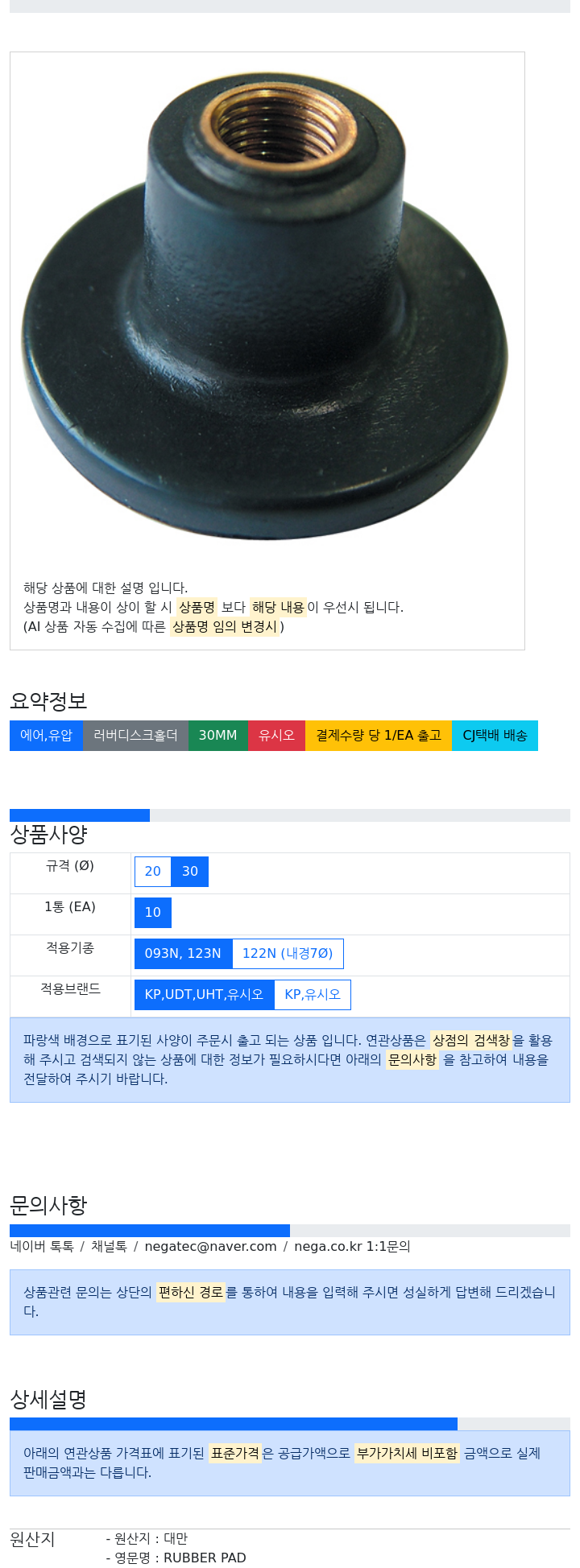Choose the 122N (내경7Ø) model option
Screen dimensions: 580x1568
(288, 954)
